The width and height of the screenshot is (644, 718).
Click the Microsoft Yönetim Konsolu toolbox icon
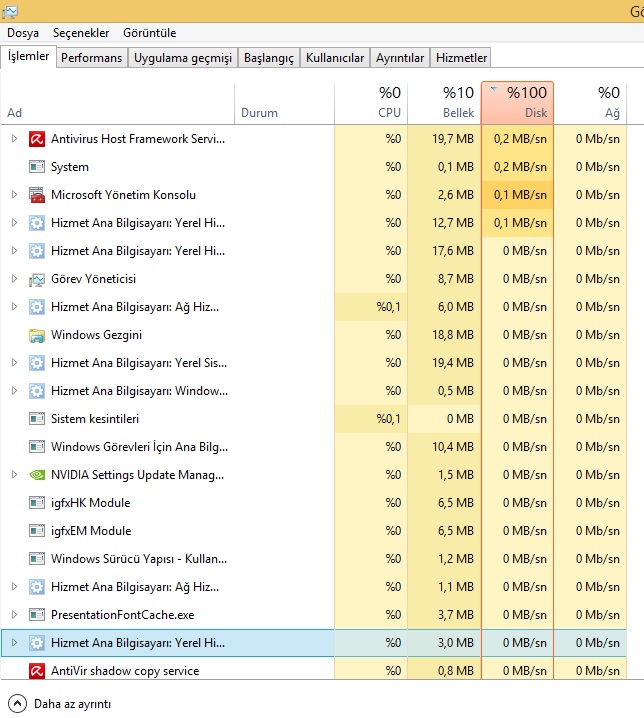click(x=37, y=195)
